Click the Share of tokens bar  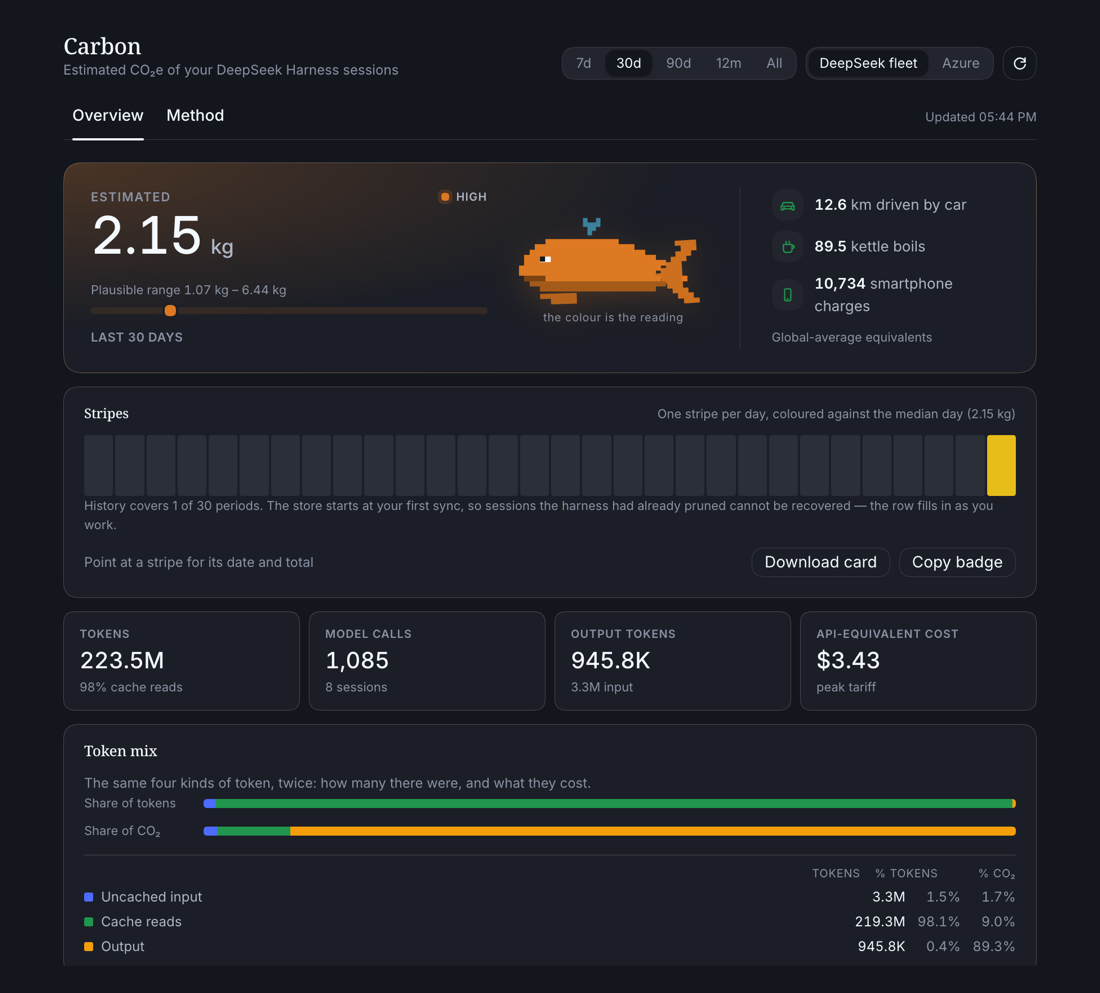click(610, 804)
